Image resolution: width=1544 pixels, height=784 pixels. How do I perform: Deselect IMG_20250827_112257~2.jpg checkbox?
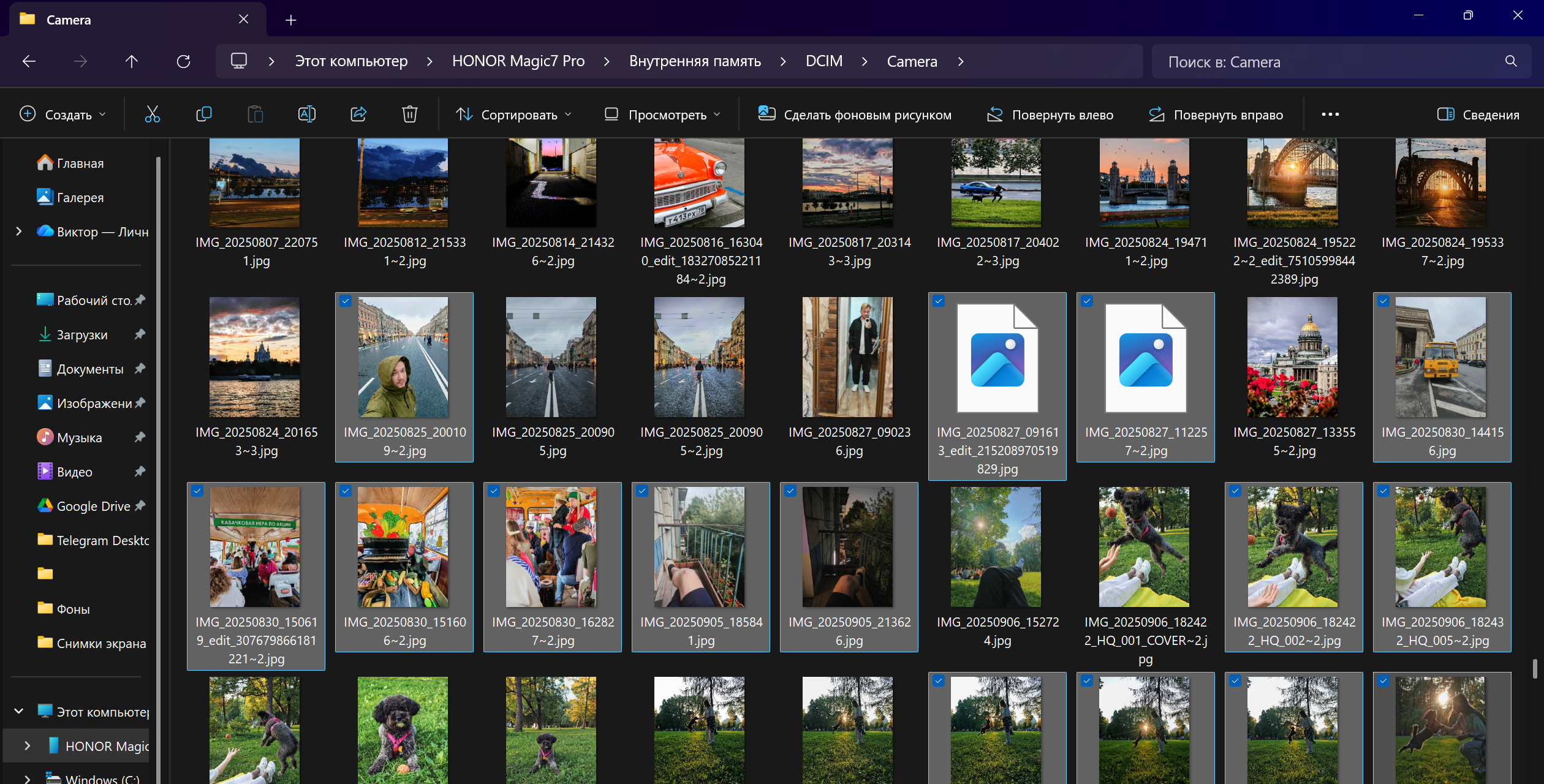1088,301
